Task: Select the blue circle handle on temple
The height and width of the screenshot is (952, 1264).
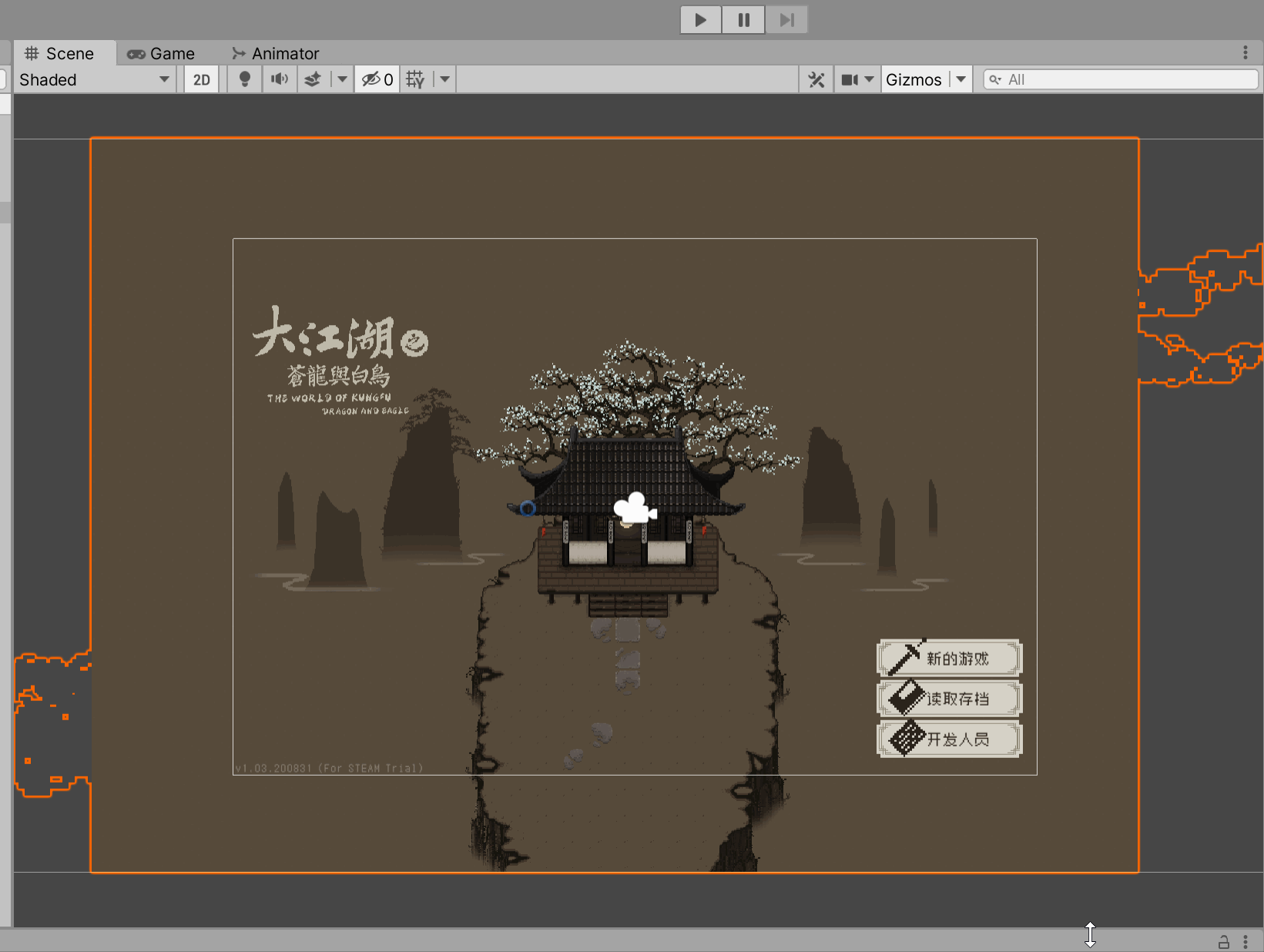Action: (528, 508)
